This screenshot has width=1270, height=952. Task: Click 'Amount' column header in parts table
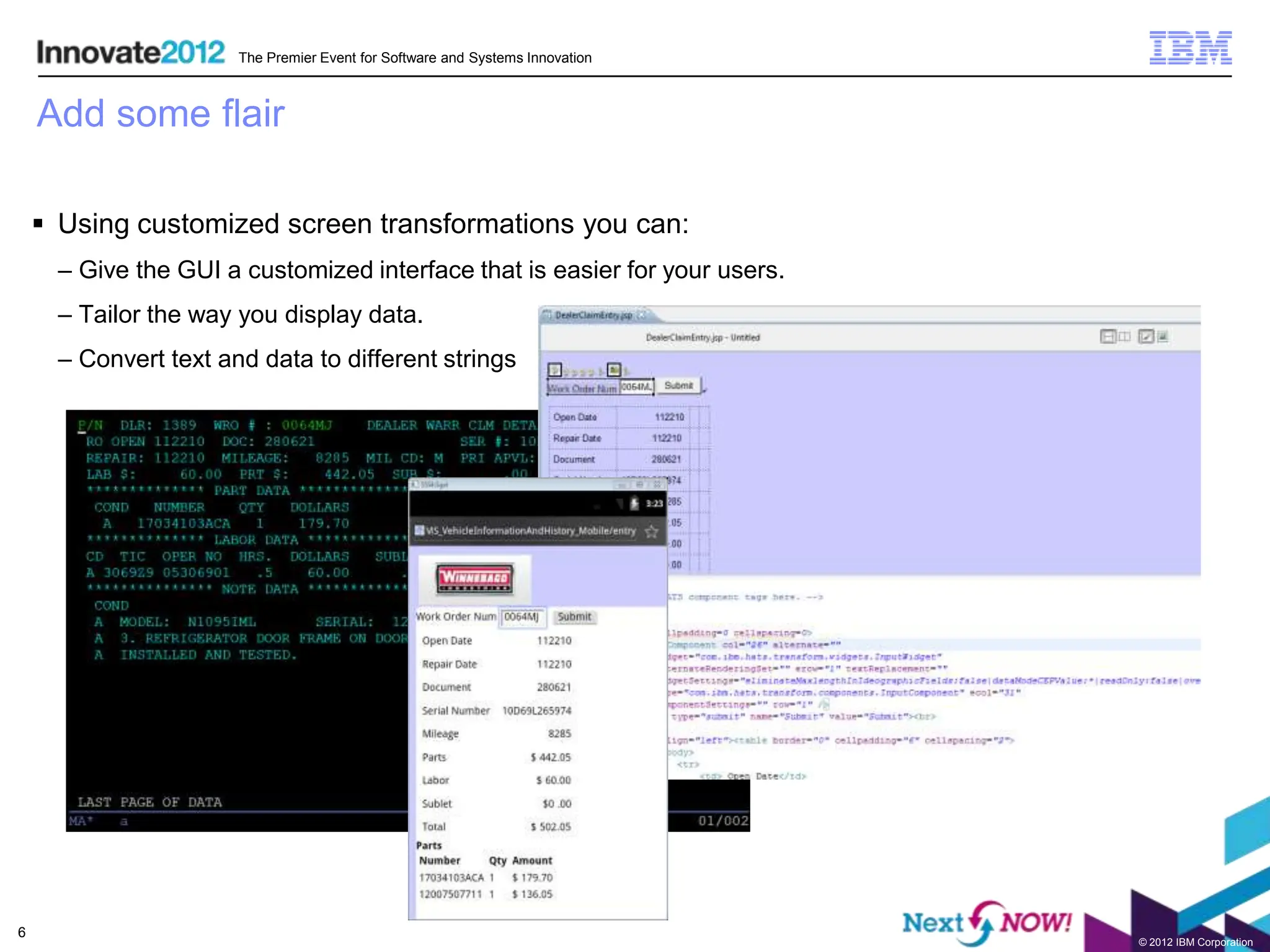(532, 861)
